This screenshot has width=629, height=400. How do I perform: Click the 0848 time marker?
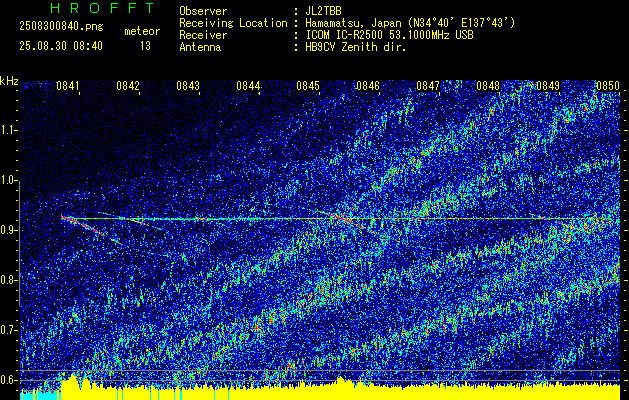[x=488, y=86]
